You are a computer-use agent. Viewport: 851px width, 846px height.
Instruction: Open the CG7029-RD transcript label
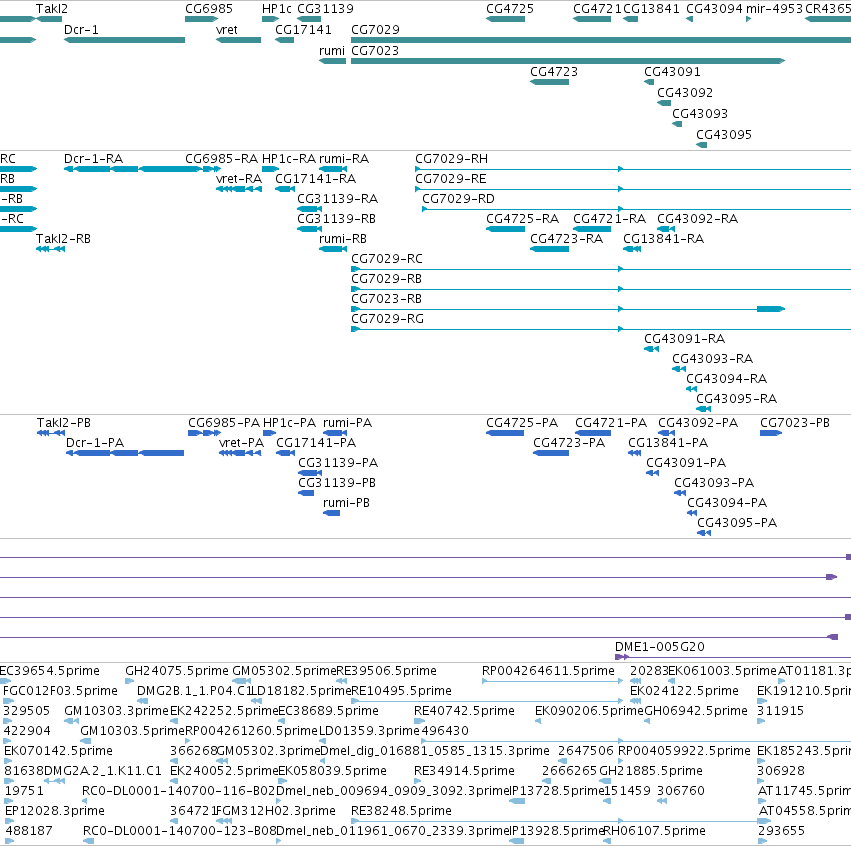458,199
